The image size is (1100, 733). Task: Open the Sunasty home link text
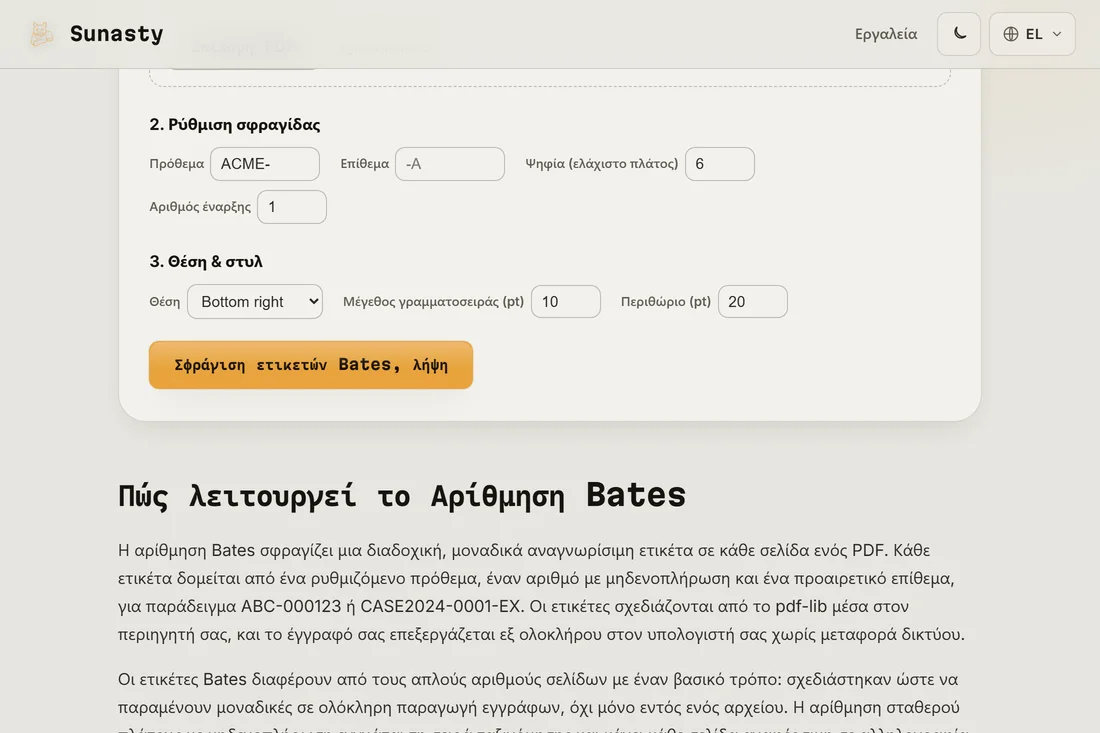coord(116,34)
